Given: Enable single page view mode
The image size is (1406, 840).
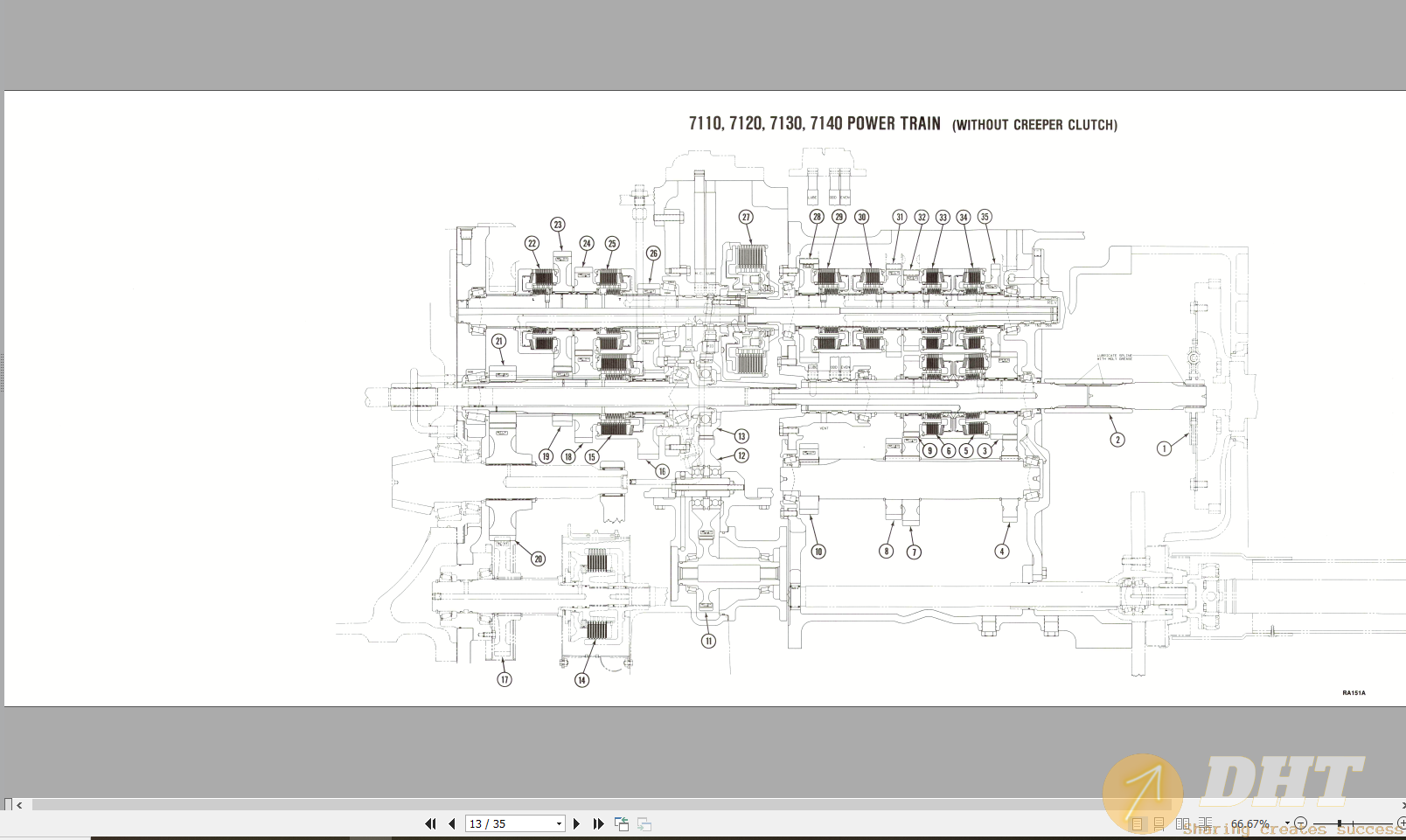Looking at the screenshot, I should pos(1138,823).
